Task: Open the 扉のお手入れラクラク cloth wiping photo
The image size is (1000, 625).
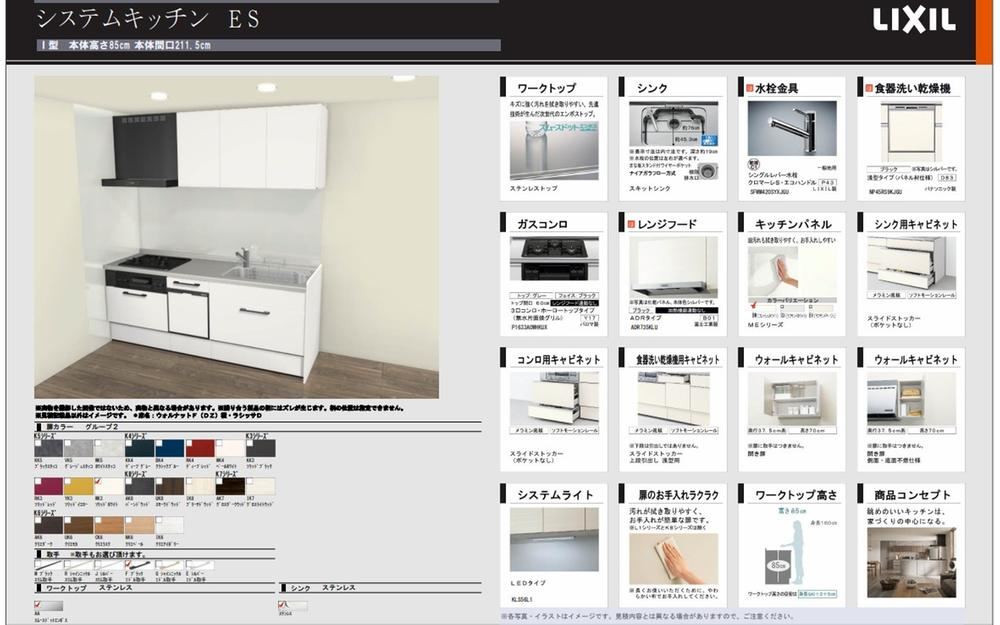Action: tap(673, 559)
